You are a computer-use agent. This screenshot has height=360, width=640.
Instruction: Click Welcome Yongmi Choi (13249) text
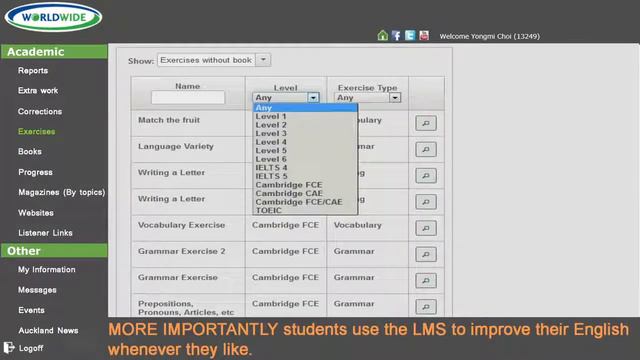click(489, 36)
